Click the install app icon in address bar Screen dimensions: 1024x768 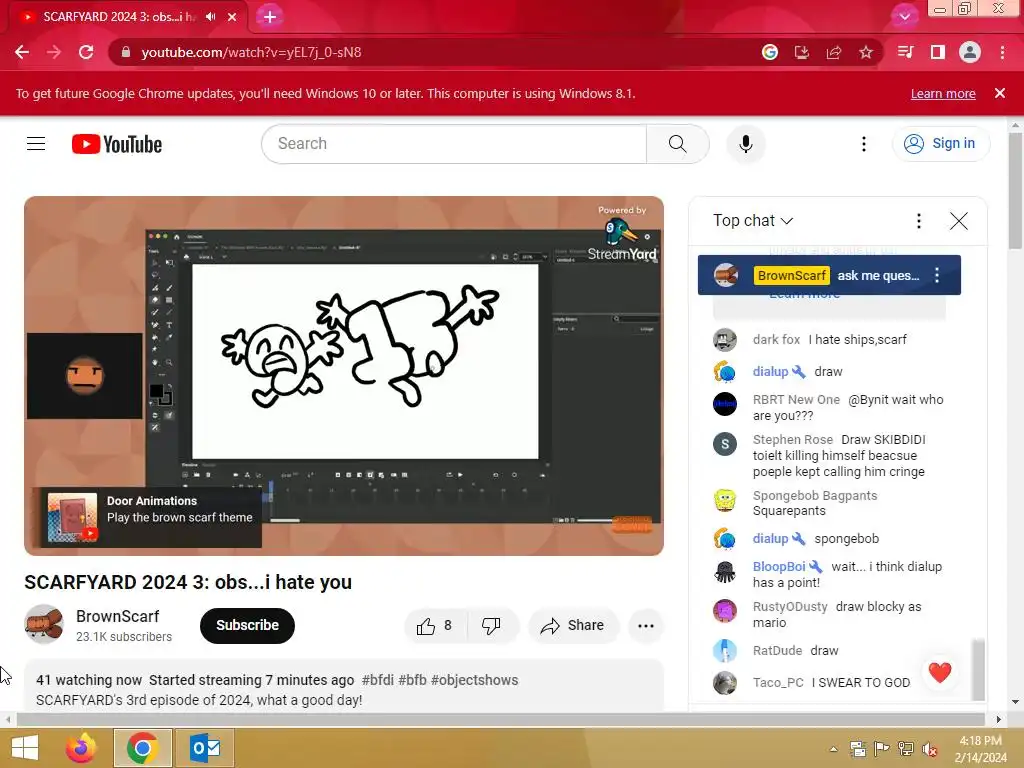click(802, 52)
